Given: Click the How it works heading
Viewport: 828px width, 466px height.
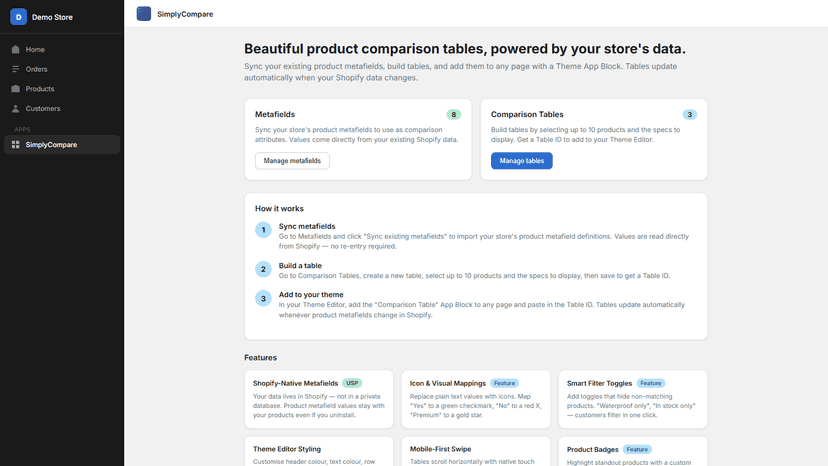Looking at the screenshot, I should (x=279, y=209).
